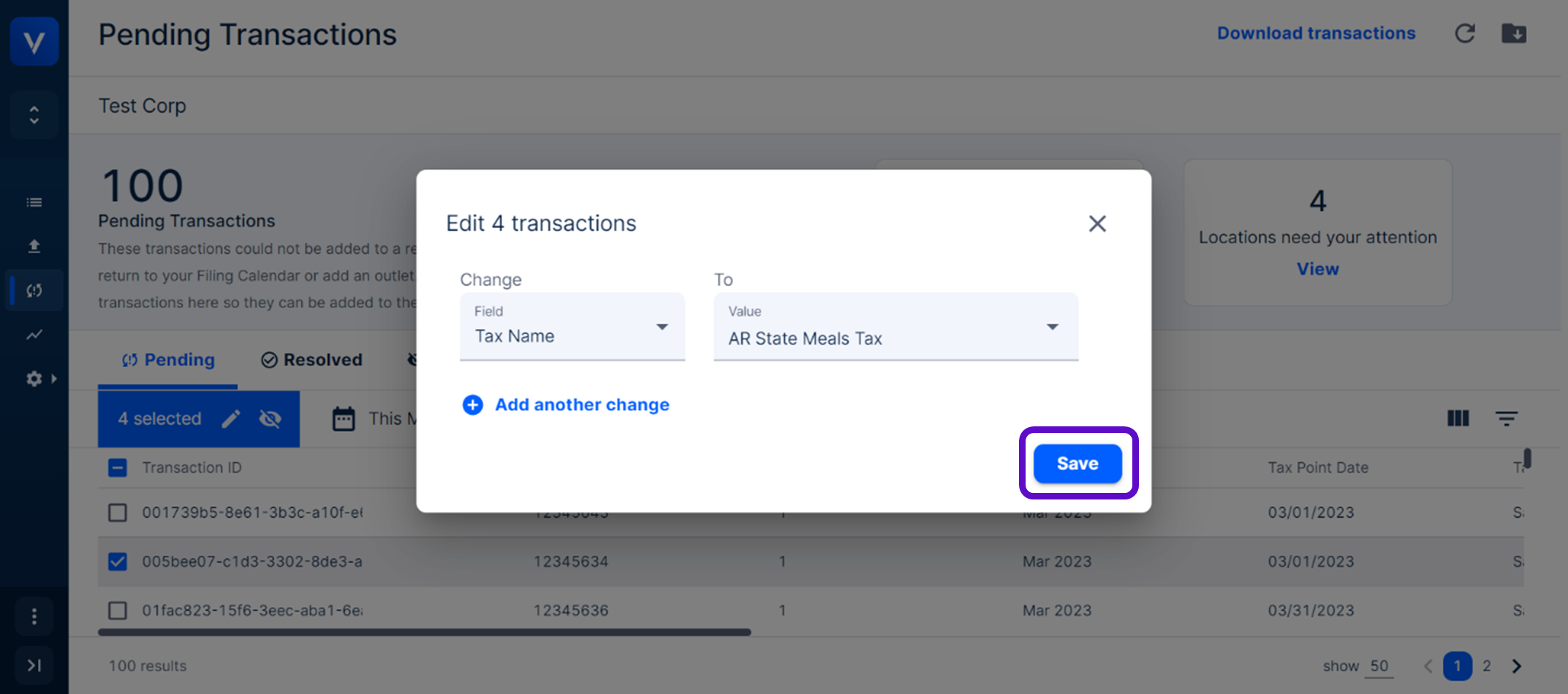Image resolution: width=1568 pixels, height=694 pixels.
Task: Uncheck transaction 005bee07 checkbox
Action: (117, 562)
